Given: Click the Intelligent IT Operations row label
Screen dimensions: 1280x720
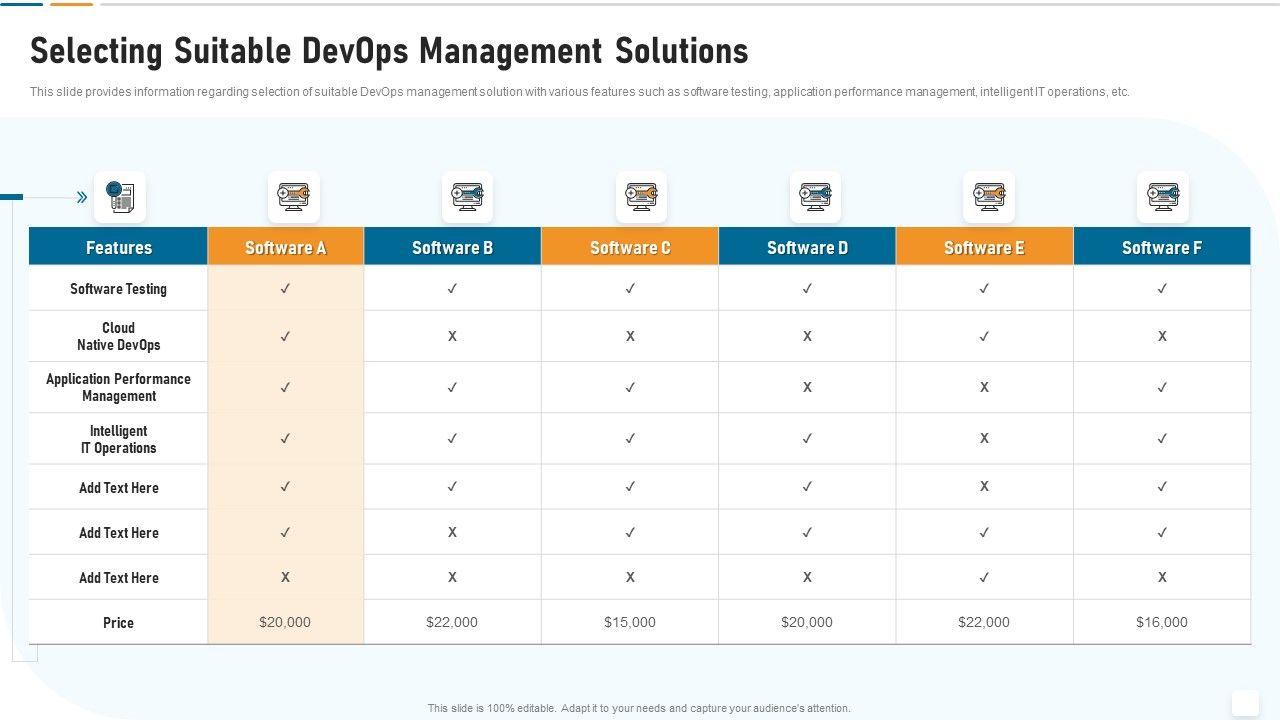Looking at the screenshot, I should point(118,439).
